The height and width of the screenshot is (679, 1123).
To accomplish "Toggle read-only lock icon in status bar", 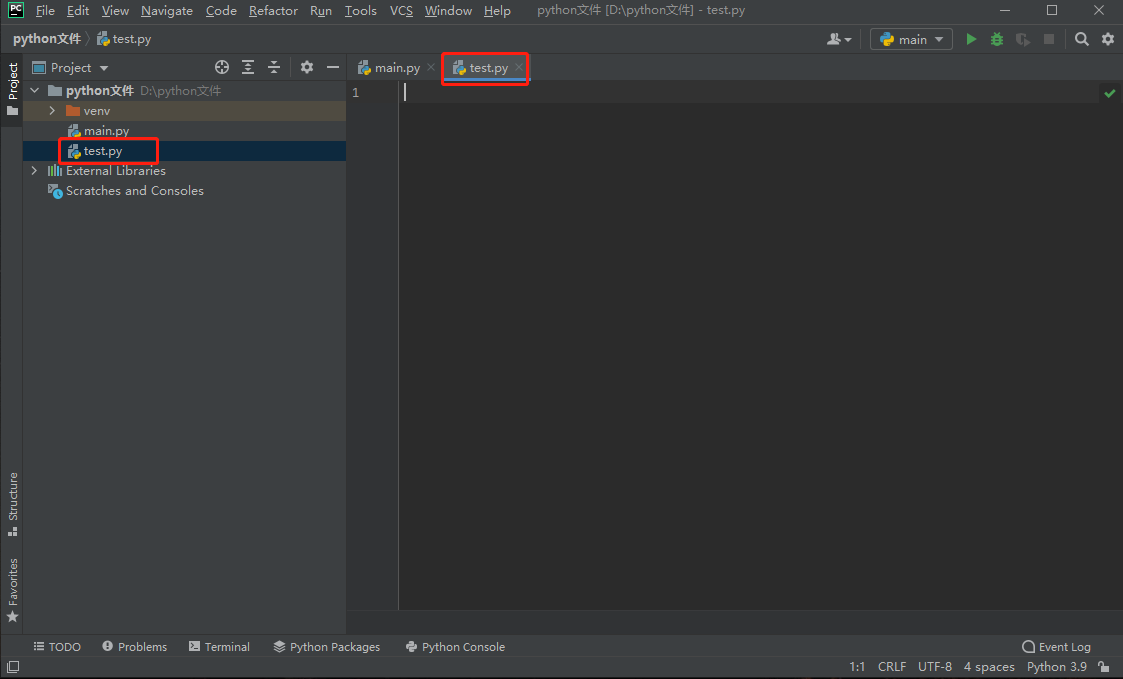I will pyautogui.click(x=1104, y=667).
